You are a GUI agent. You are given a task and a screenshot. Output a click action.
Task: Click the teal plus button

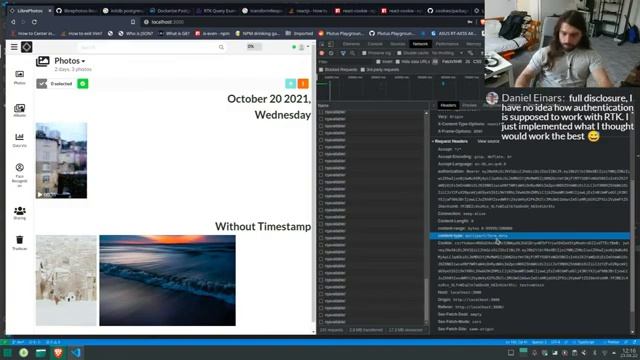pyautogui.click(x=290, y=84)
